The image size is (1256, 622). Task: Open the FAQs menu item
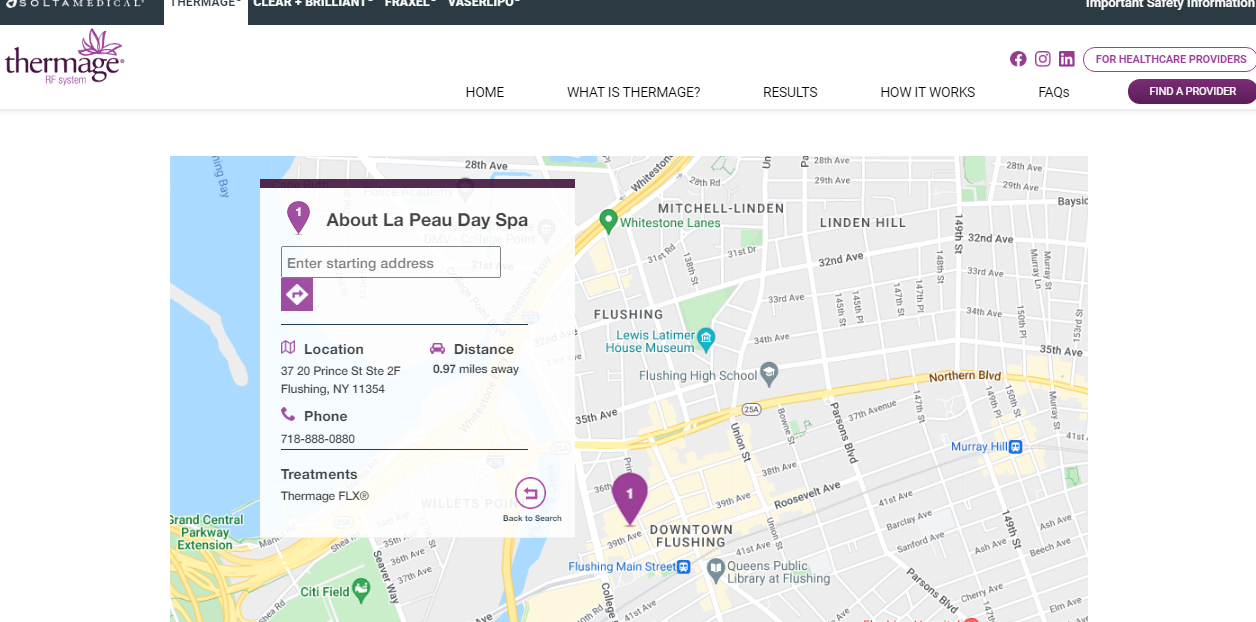pos(1054,92)
